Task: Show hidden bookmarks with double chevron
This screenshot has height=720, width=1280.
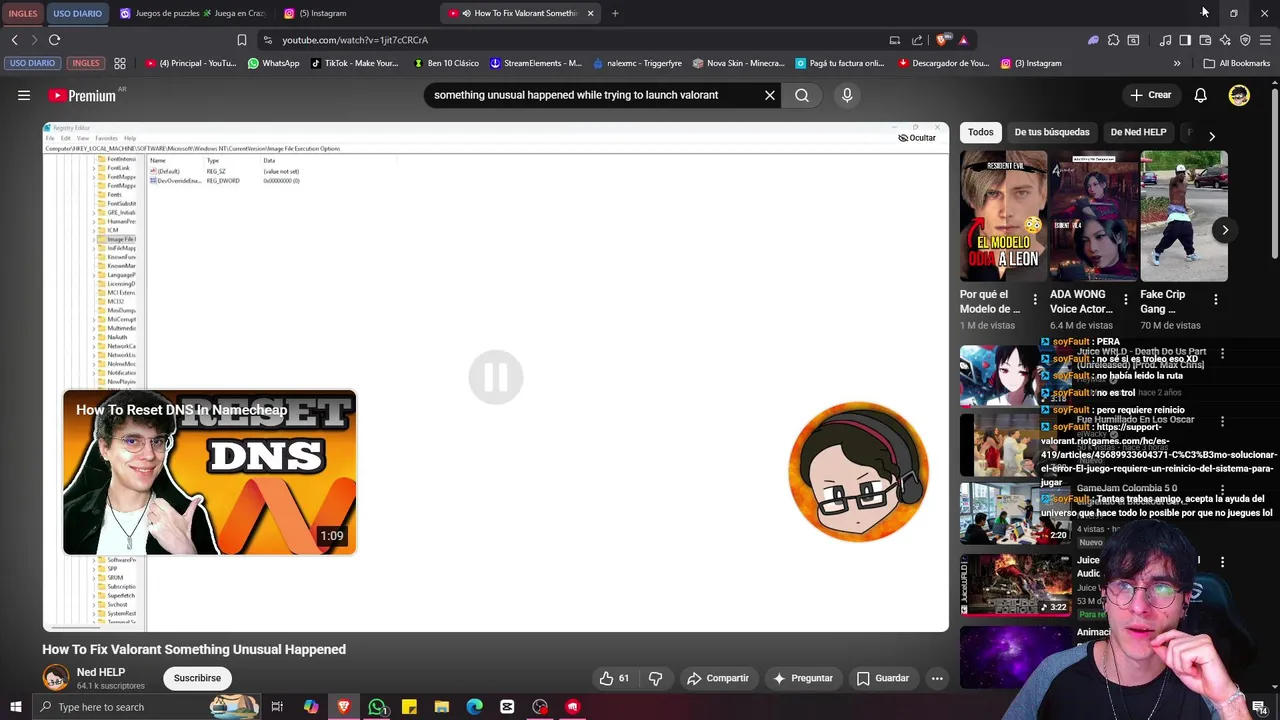Action: point(1177,63)
